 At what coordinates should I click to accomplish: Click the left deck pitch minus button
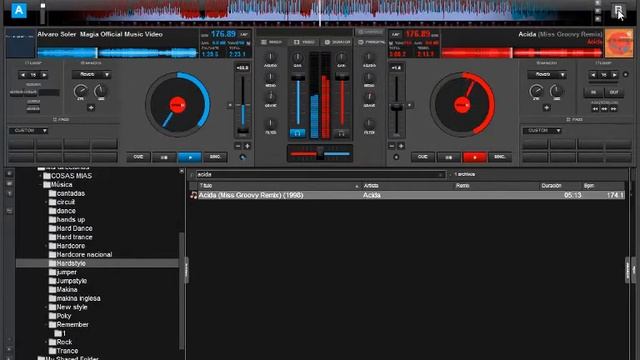pos(238,146)
